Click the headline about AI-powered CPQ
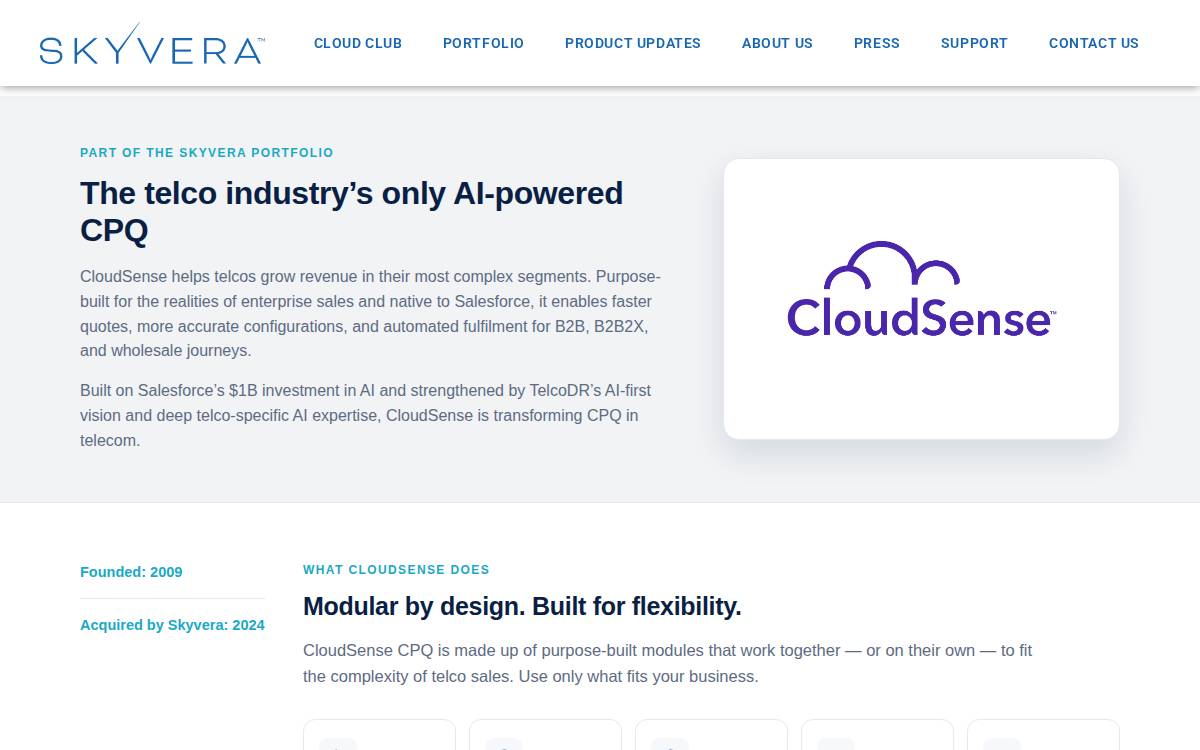1200x750 pixels. pos(352,211)
